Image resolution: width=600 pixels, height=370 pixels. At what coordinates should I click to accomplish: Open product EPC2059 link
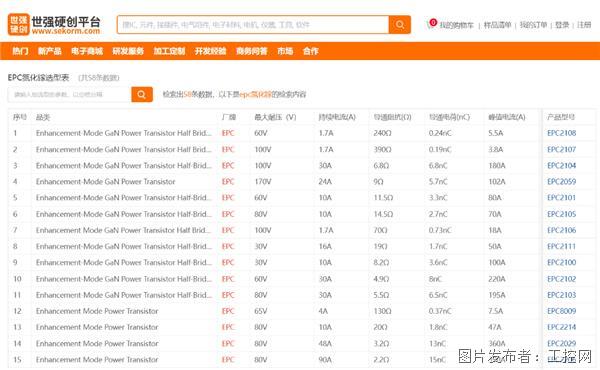(x=561, y=182)
